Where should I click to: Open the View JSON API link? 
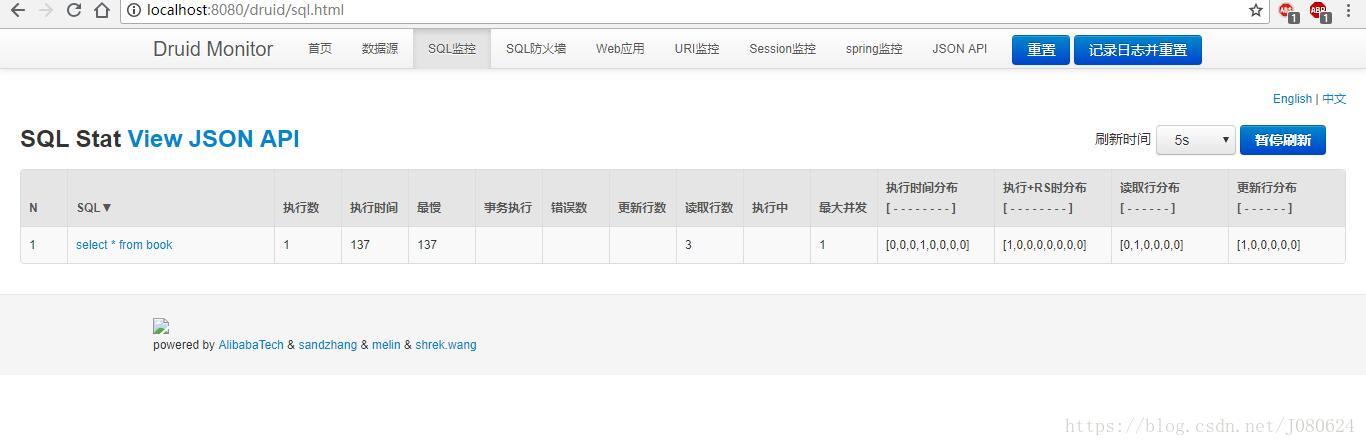coord(214,139)
